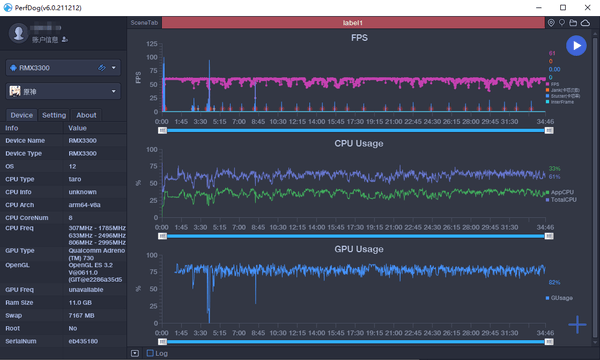Click the 33% AppCPU reading
600x360 pixels.
coord(554,169)
